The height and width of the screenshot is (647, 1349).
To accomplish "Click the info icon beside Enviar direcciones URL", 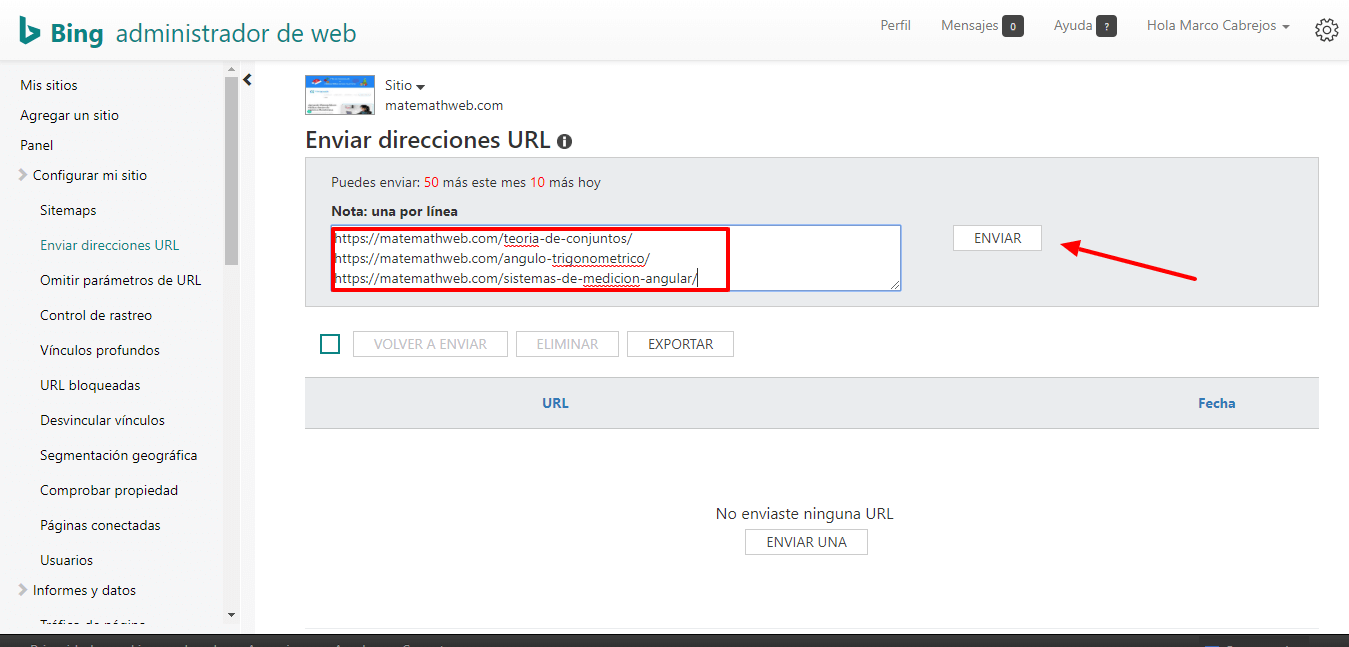I will coord(564,142).
